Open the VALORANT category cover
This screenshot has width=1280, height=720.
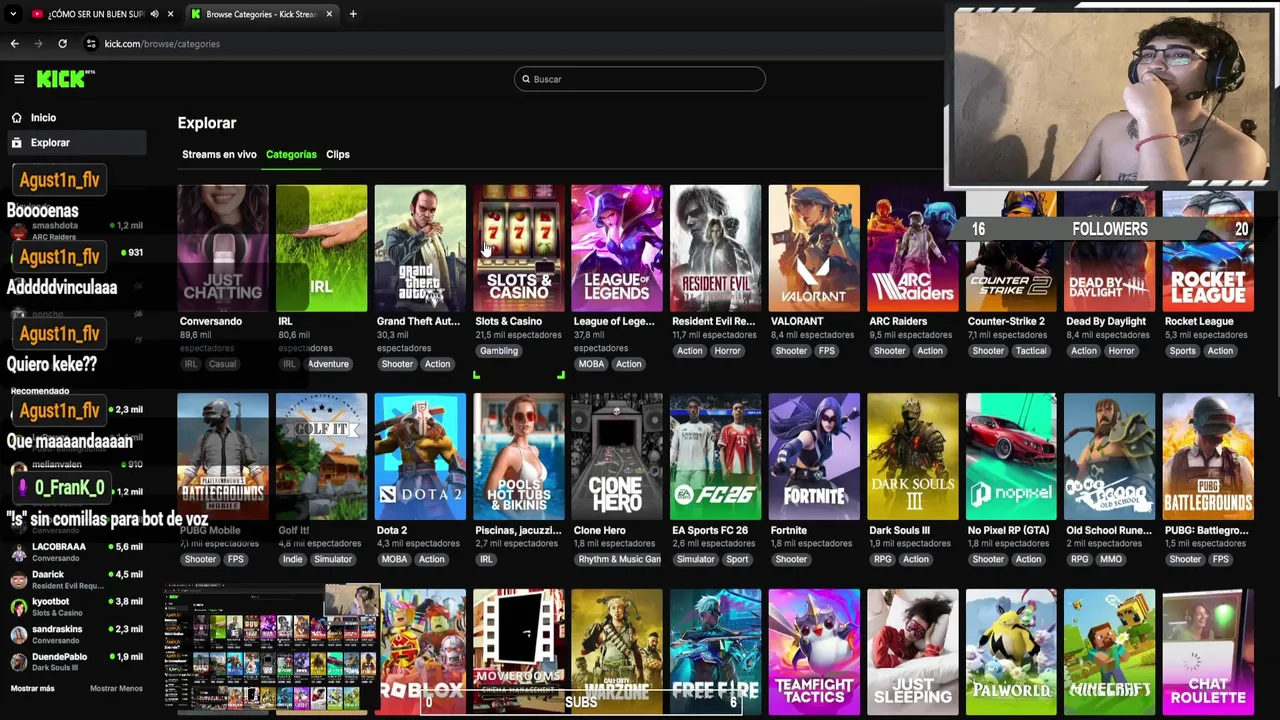tap(814, 247)
